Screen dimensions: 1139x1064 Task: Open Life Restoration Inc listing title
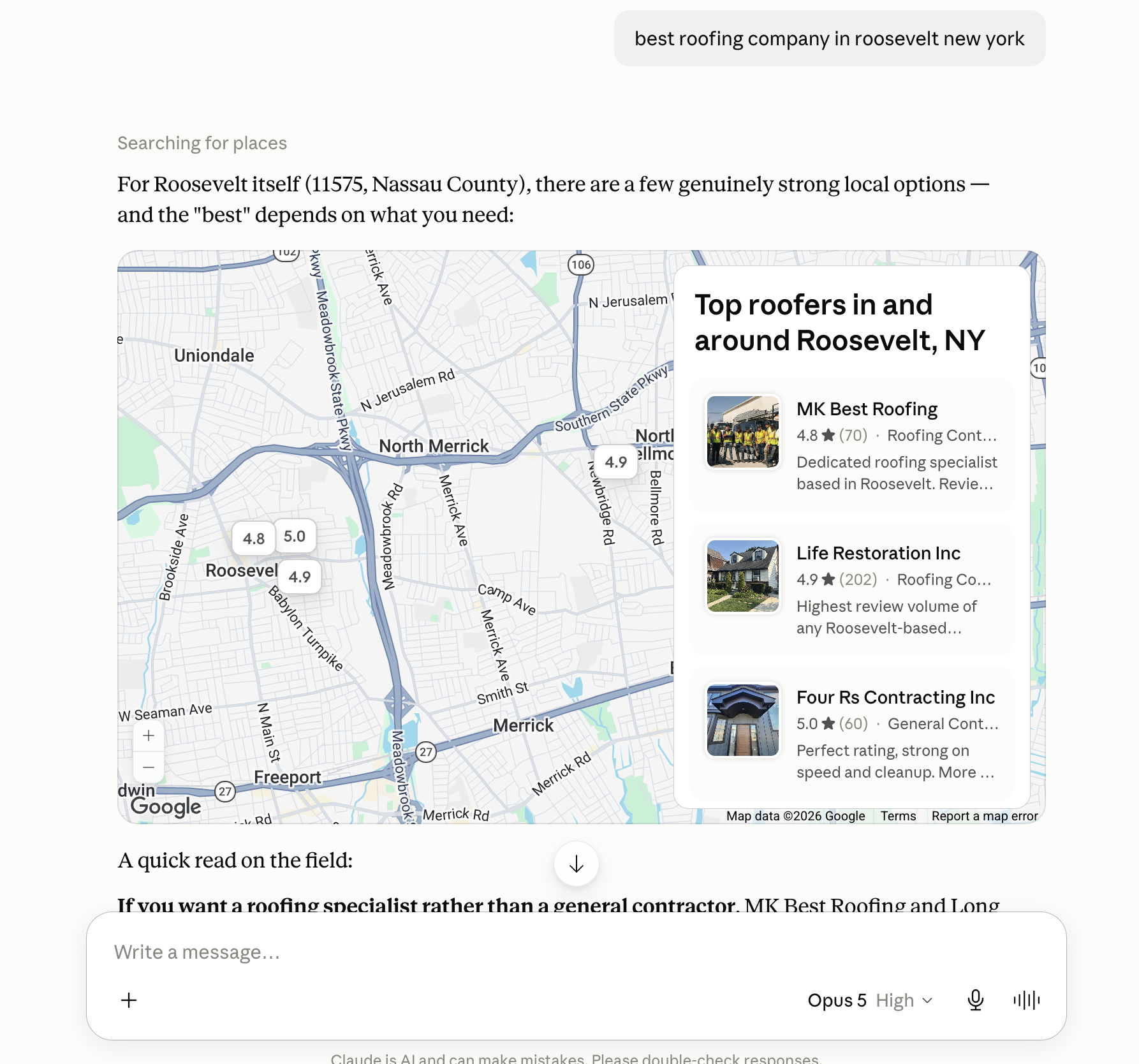[x=878, y=553]
